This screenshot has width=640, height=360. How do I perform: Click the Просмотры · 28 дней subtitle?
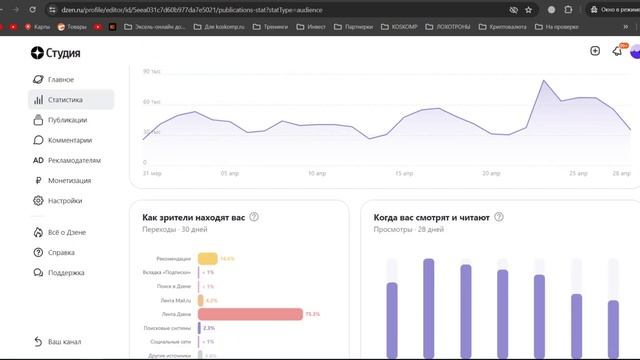[409, 229]
